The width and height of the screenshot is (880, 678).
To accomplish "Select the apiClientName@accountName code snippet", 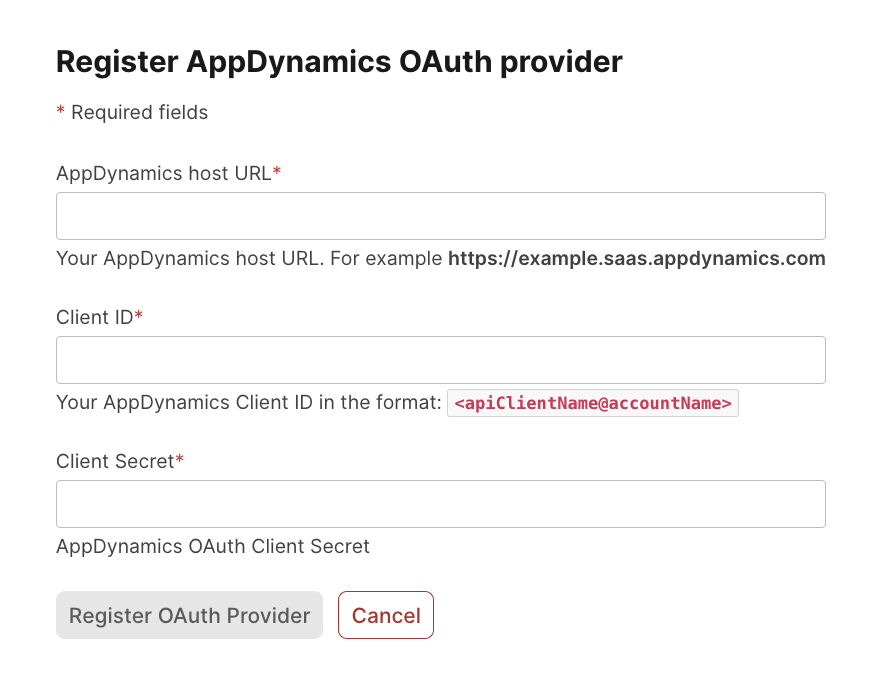I will pyautogui.click(x=592, y=403).
